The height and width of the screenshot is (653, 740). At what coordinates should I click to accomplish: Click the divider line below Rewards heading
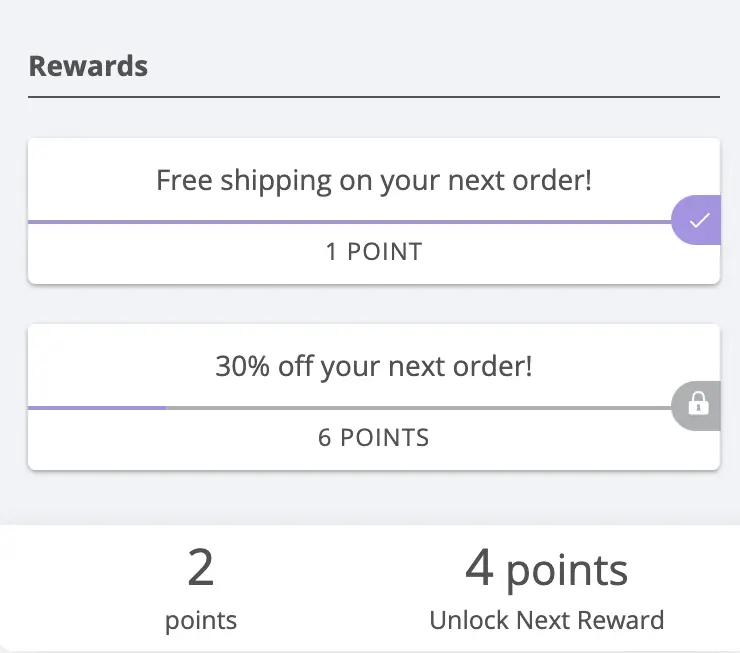pyautogui.click(x=374, y=97)
